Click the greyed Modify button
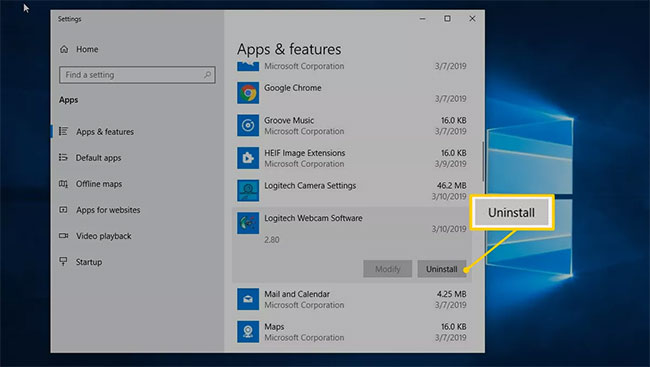The width and height of the screenshot is (650, 367). 388,269
